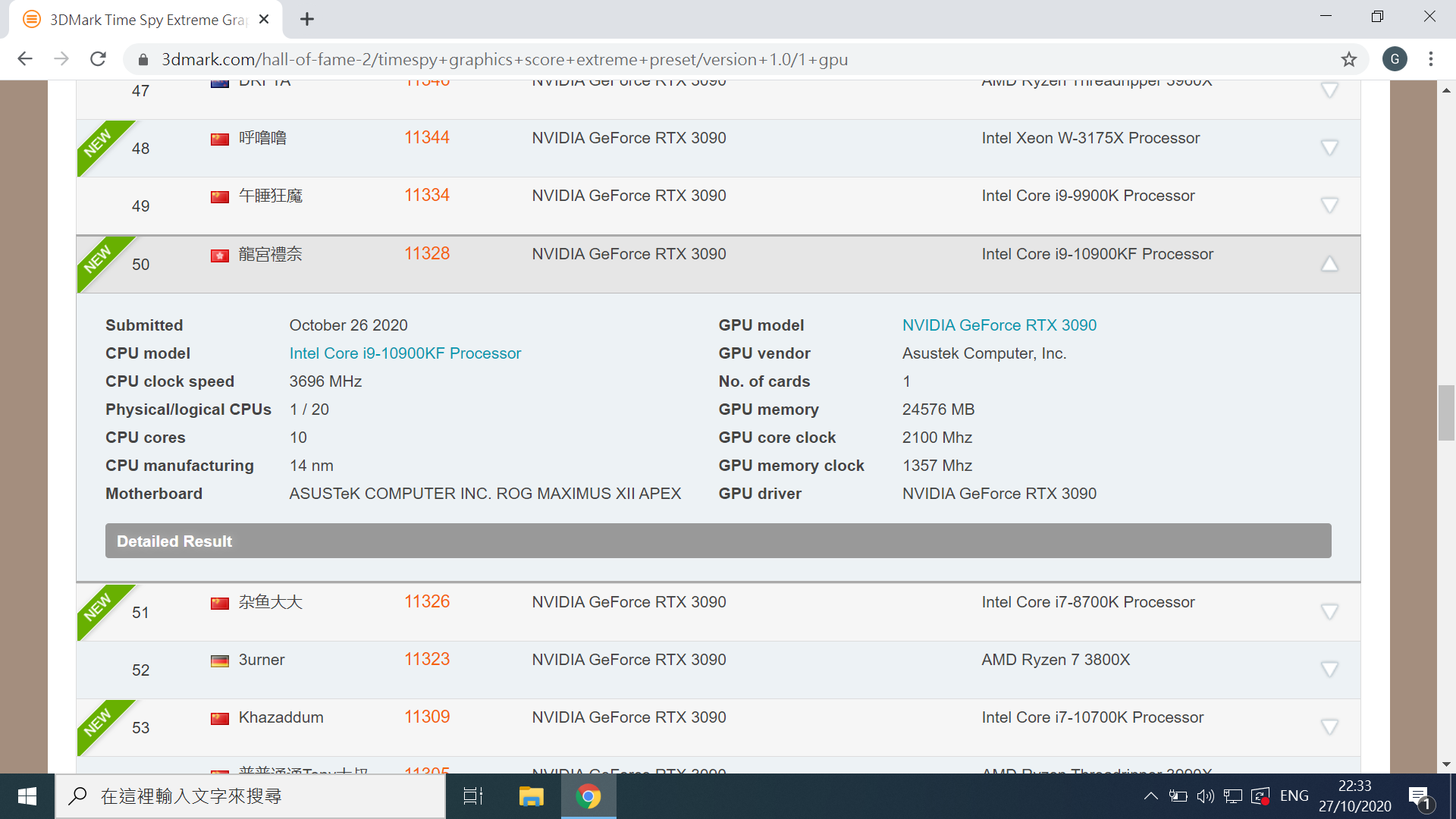This screenshot has height=819, width=1456.
Task: Click the network icon in the tray
Action: pos(1233,796)
